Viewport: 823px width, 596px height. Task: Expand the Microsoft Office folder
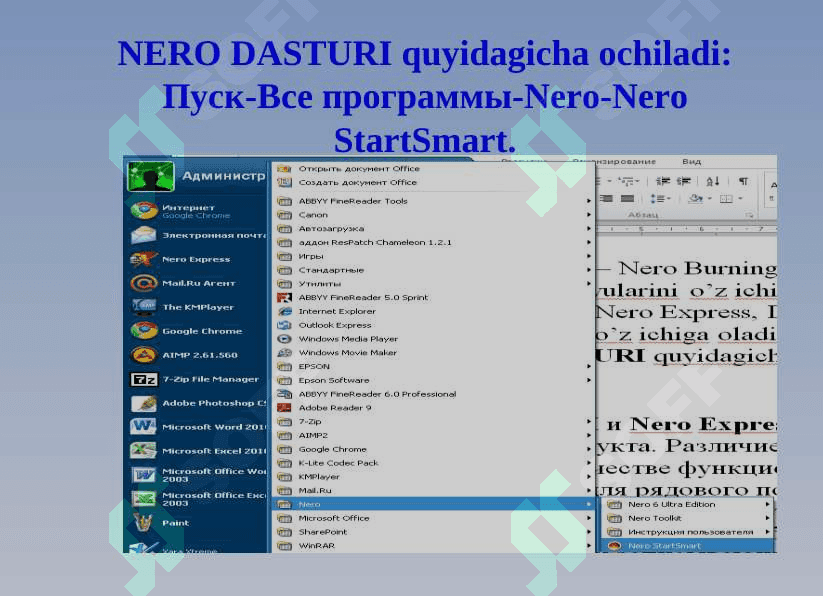pyautogui.click(x=434, y=518)
